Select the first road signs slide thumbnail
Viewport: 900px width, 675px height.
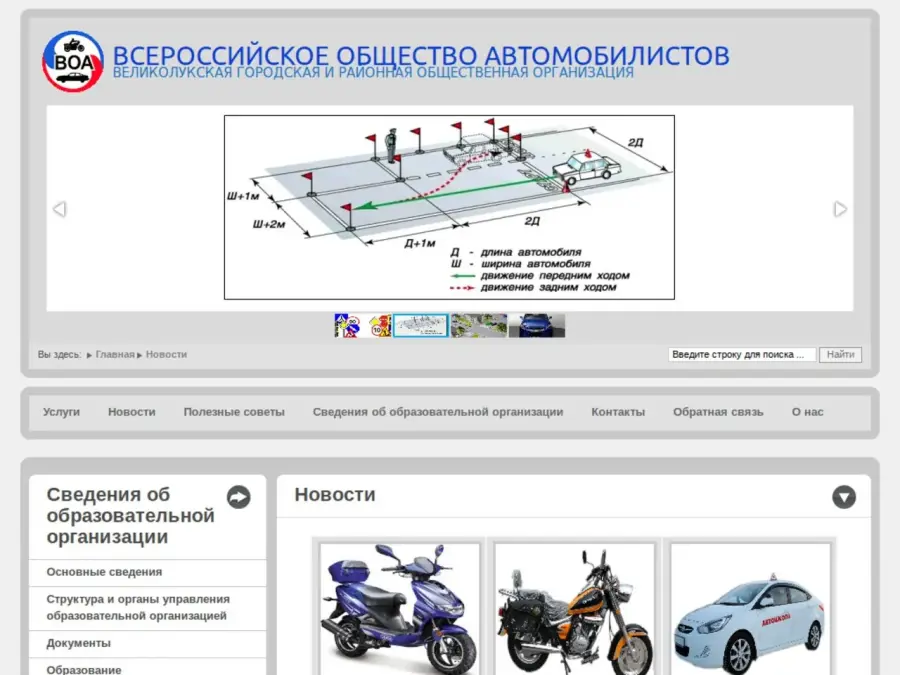pos(347,326)
